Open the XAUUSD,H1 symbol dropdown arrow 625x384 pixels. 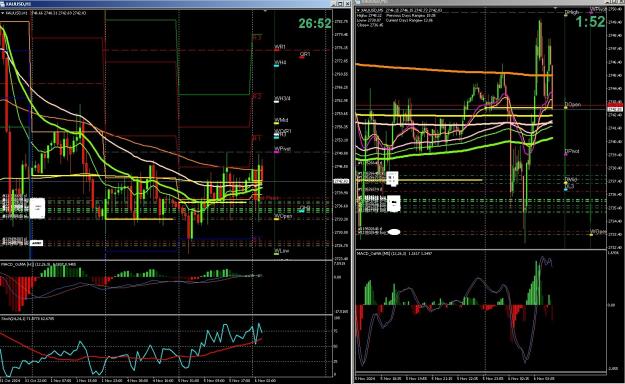pos(2,13)
